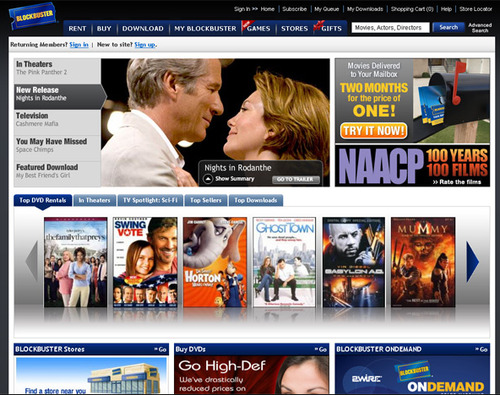Open Go High-Def promotion banner

point(252,375)
